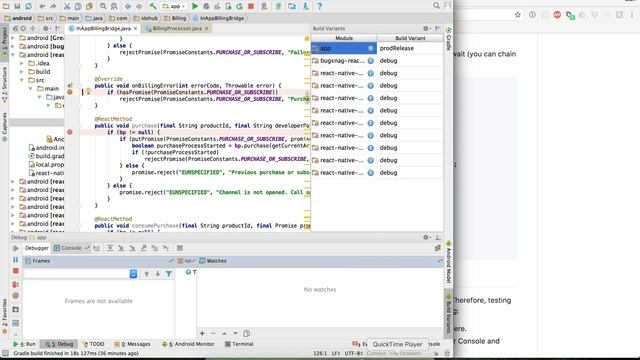Open the Structure side tool window
Image resolution: width=640 pixels, height=360 pixels.
4,84
